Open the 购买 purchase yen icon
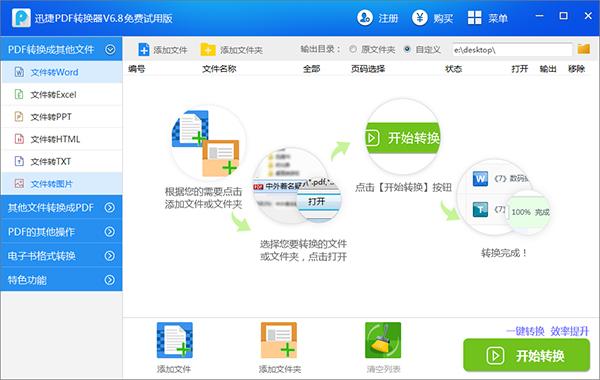600x380 pixels. [x=419, y=18]
